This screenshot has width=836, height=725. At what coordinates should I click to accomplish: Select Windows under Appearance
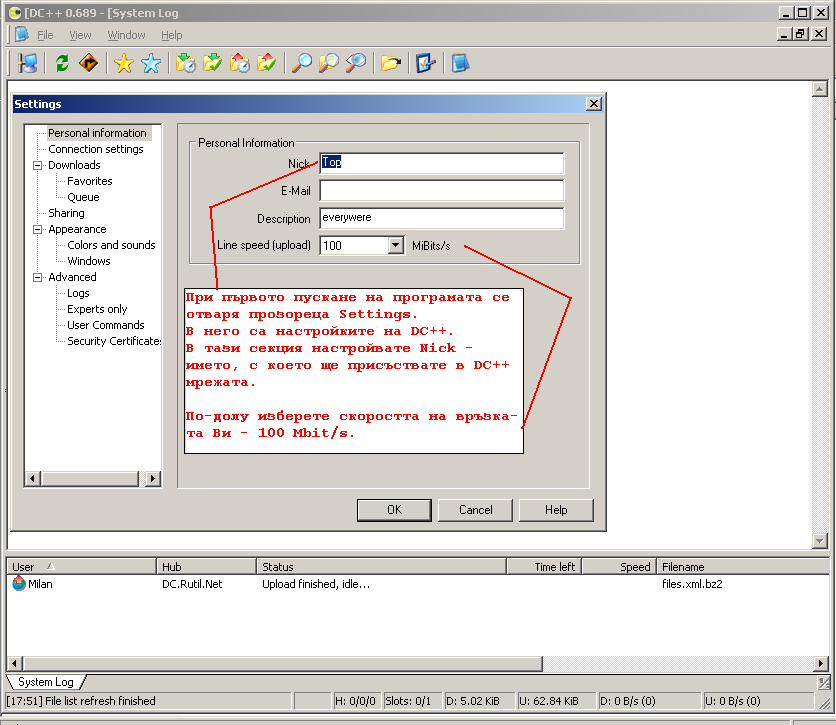(89, 261)
